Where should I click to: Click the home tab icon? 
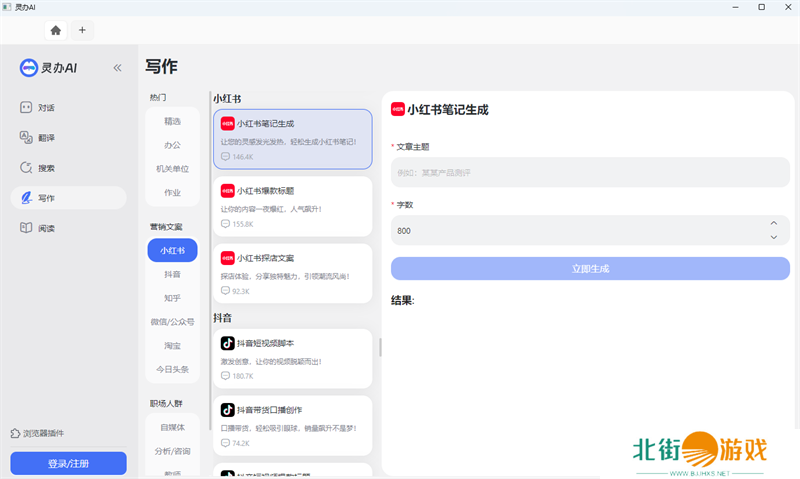click(x=55, y=30)
